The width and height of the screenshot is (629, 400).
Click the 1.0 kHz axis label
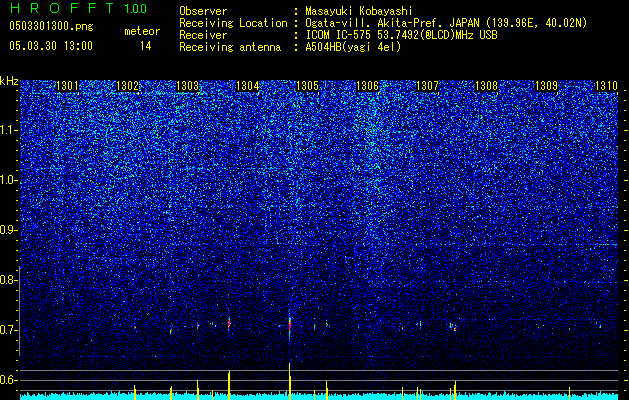[8, 181]
